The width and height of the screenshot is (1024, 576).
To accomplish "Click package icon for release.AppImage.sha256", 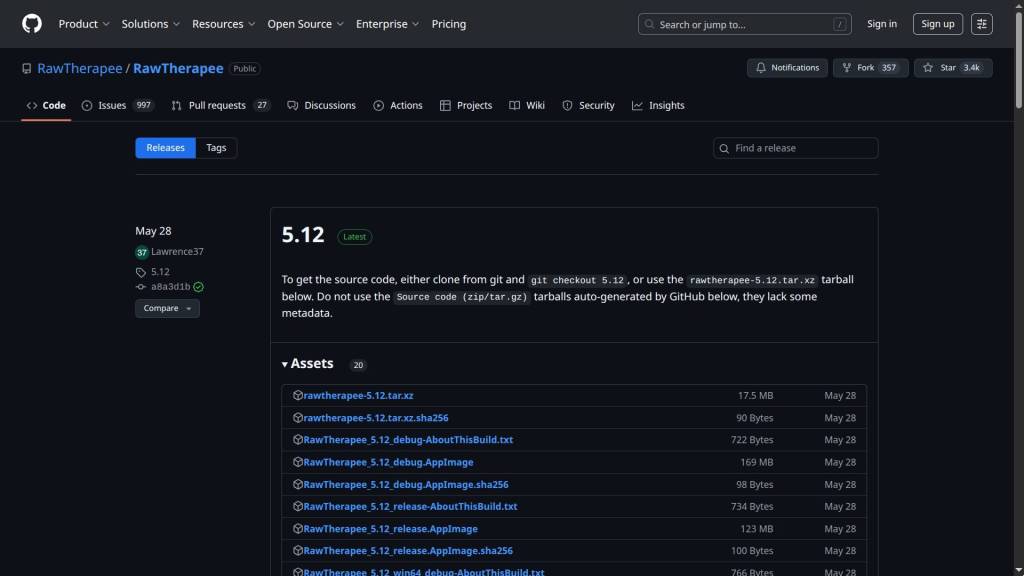I will [x=298, y=551].
